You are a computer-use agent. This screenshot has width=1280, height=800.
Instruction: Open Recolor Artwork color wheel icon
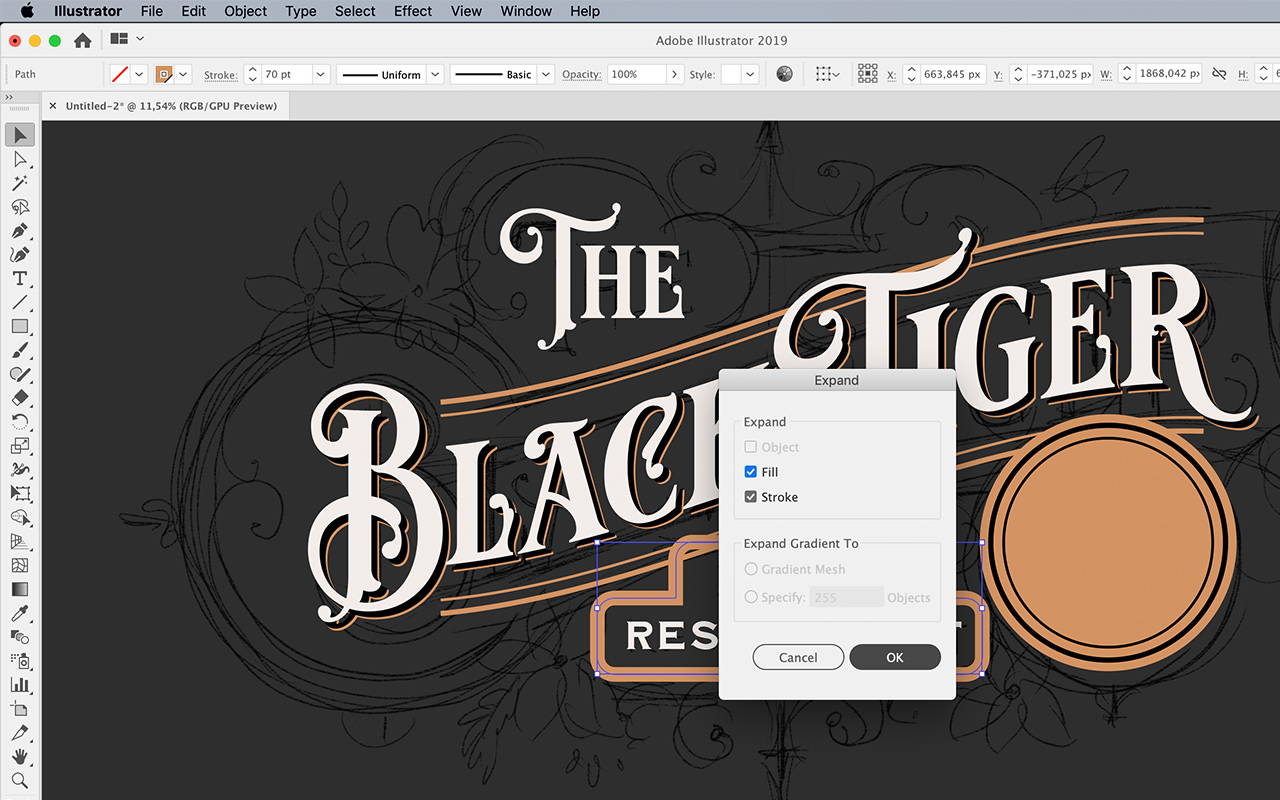(785, 74)
